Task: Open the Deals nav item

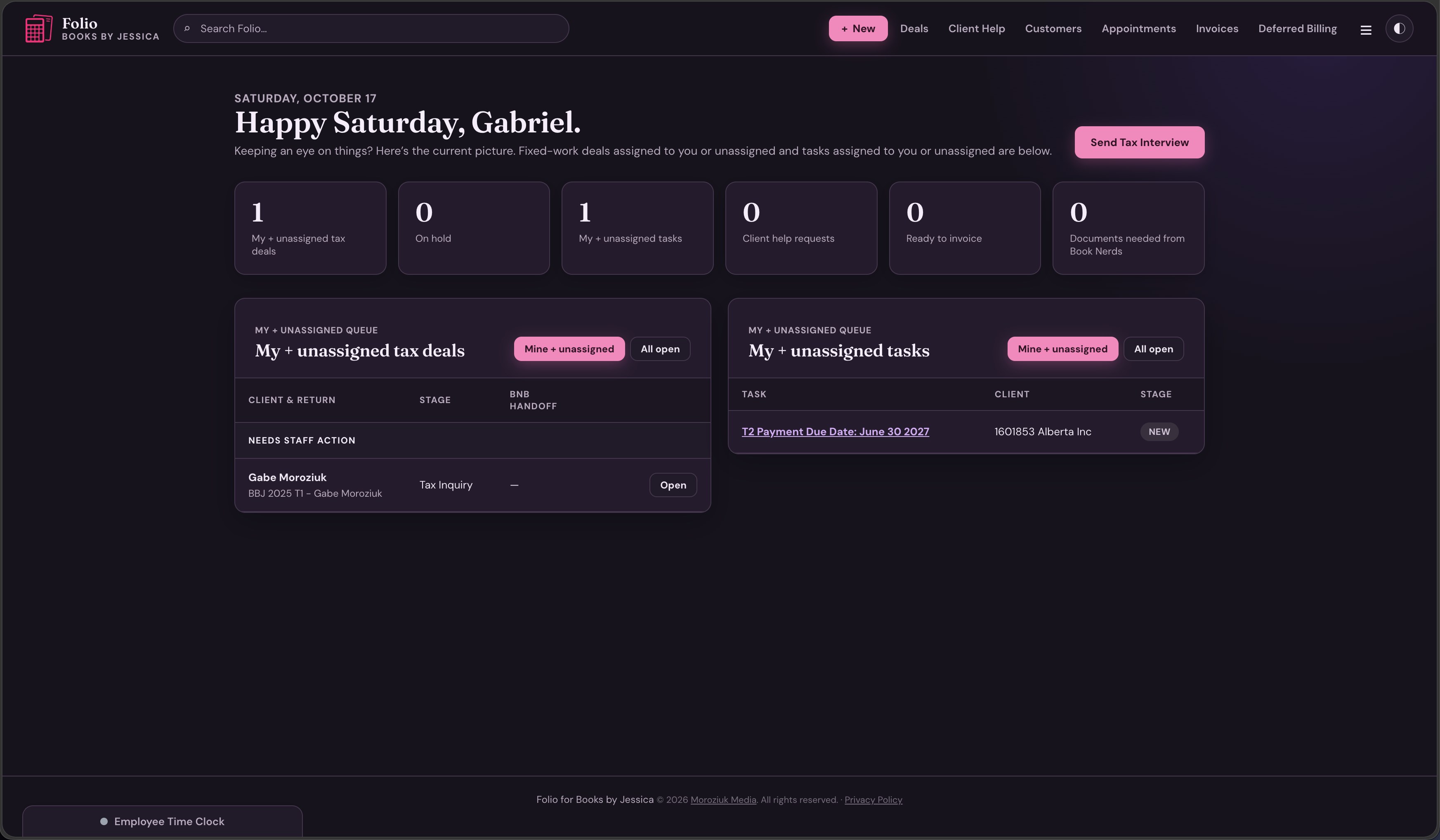Action: coord(914,28)
